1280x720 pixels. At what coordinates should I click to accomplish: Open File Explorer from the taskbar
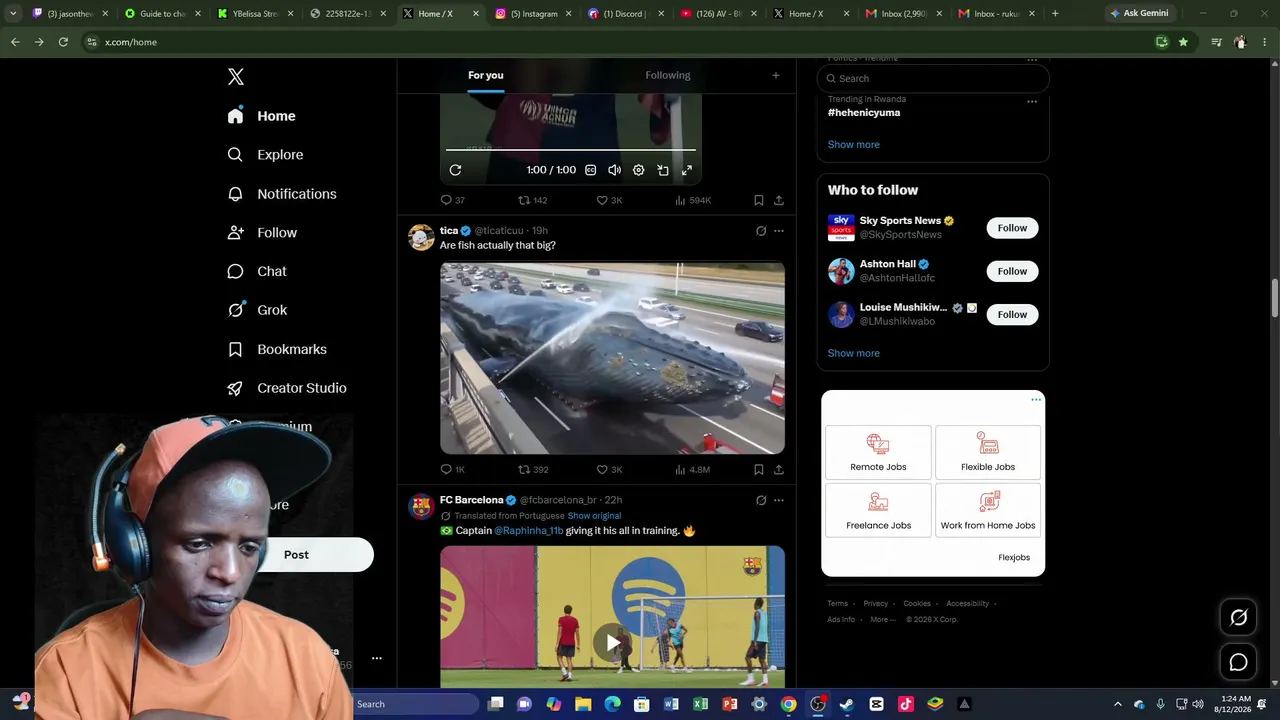point(583,704)
